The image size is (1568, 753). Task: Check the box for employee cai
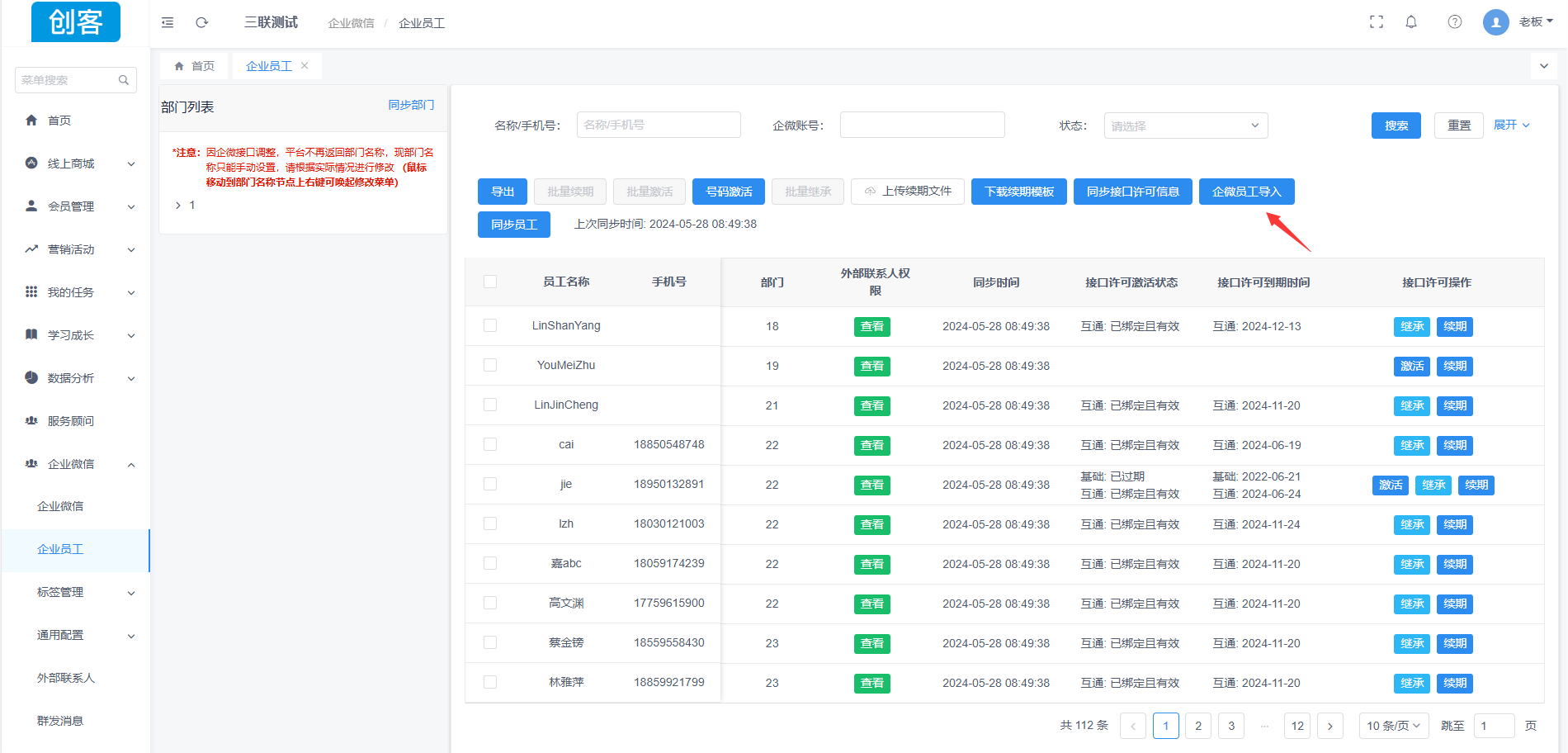coord(490,445)
